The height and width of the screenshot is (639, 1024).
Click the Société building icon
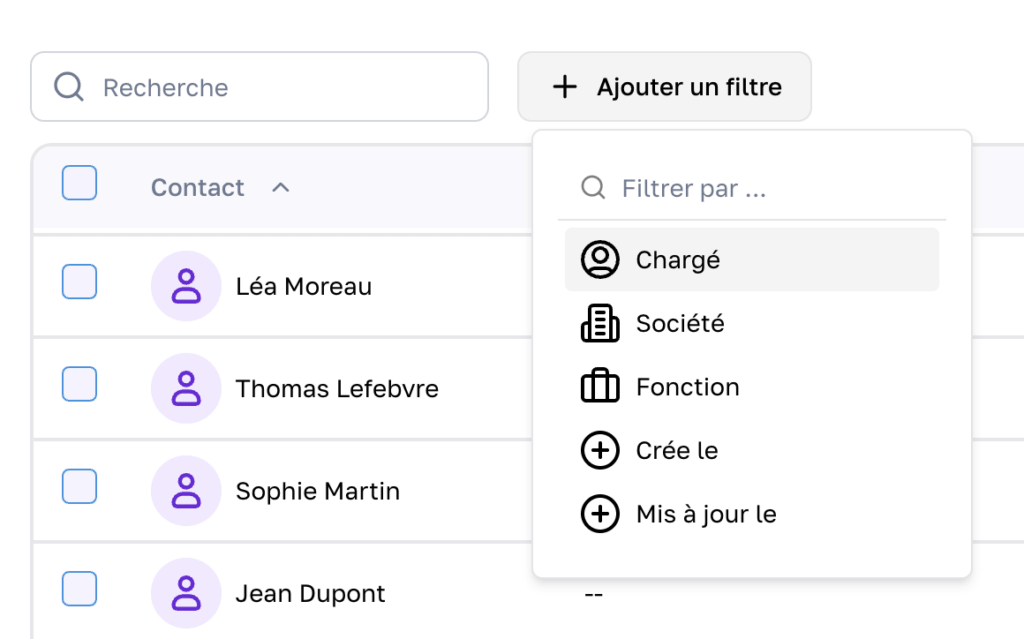[x=600, y=323]
